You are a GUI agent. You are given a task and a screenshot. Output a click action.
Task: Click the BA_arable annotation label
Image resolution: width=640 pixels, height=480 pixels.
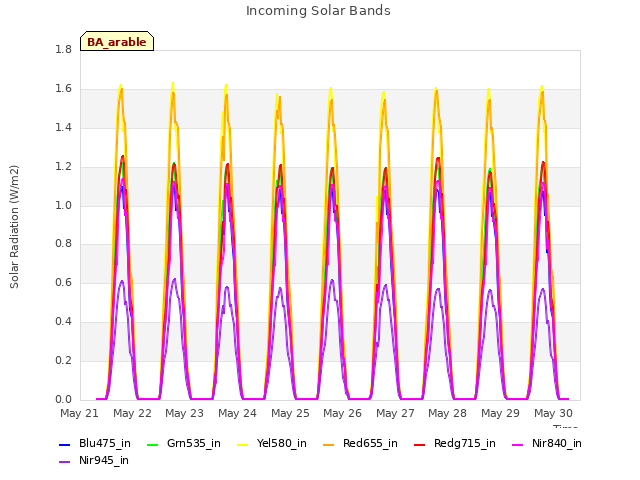(x=117, y=41)
